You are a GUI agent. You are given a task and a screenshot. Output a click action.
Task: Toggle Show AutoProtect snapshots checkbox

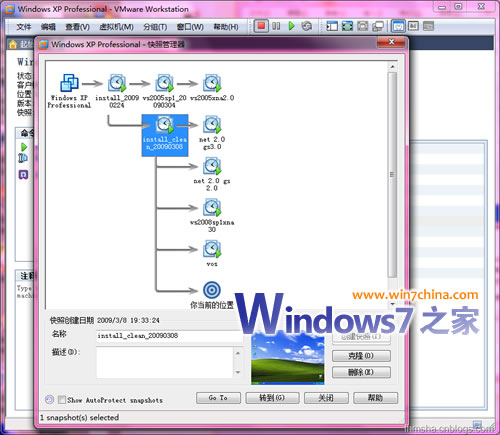point(62,399)
